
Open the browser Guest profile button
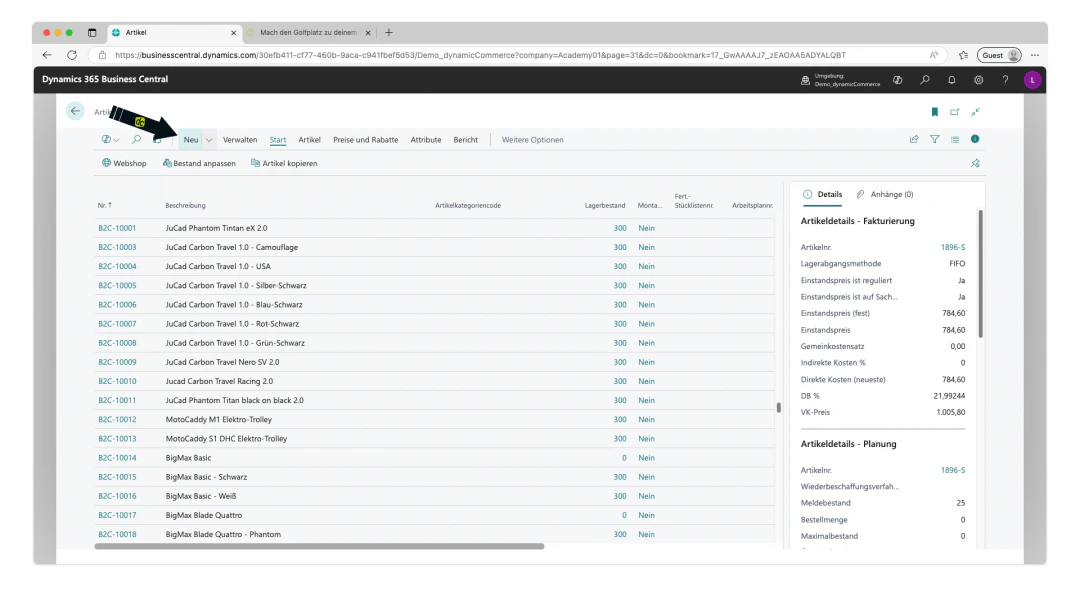pyautogui.click(x=999, y=55)
